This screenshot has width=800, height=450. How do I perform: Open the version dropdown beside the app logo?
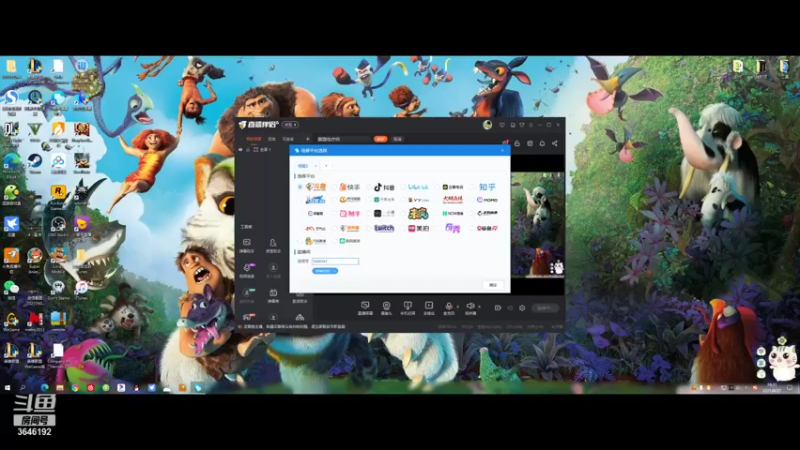tap(290, 124)
